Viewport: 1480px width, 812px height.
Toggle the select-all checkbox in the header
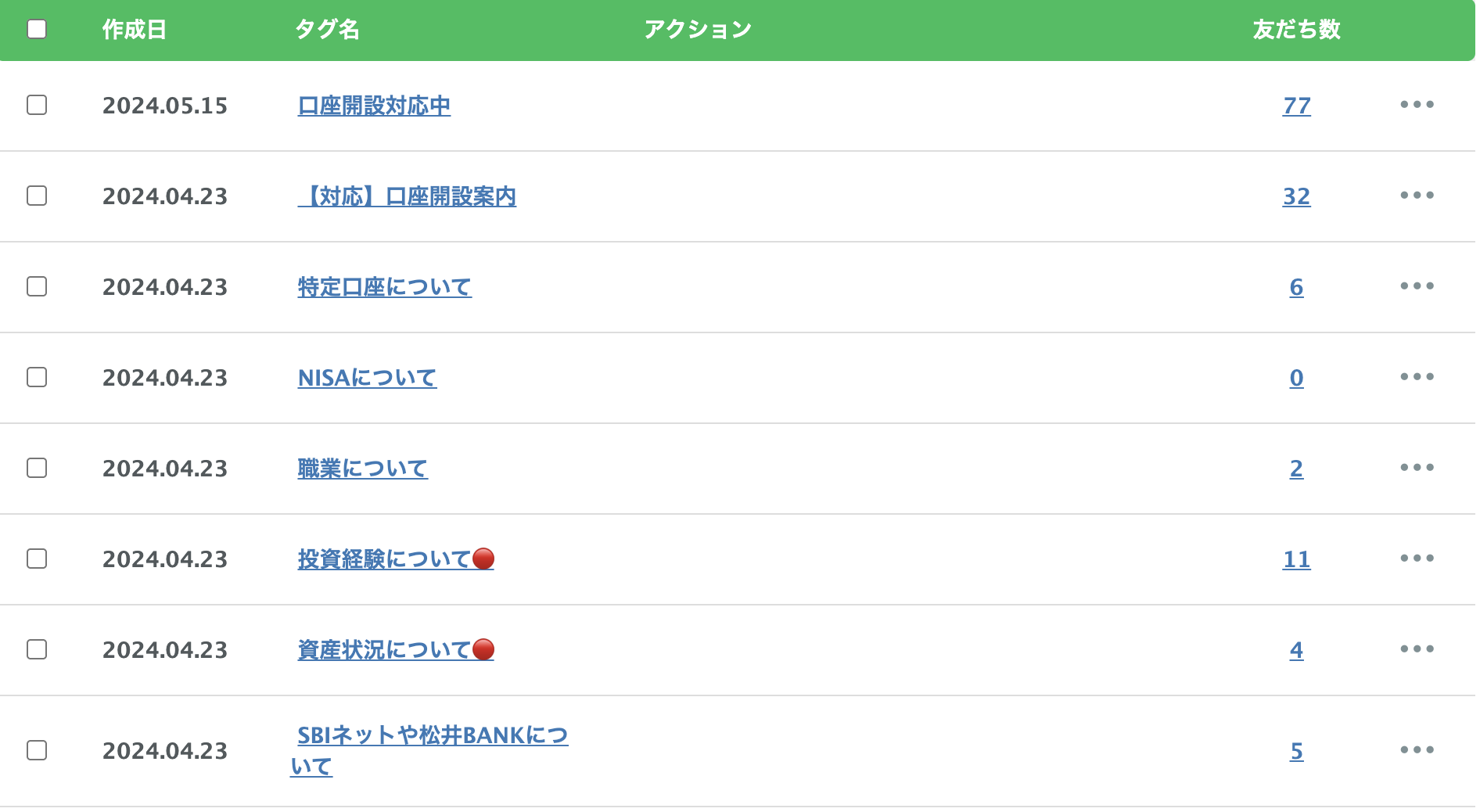[x=35, y=29]
